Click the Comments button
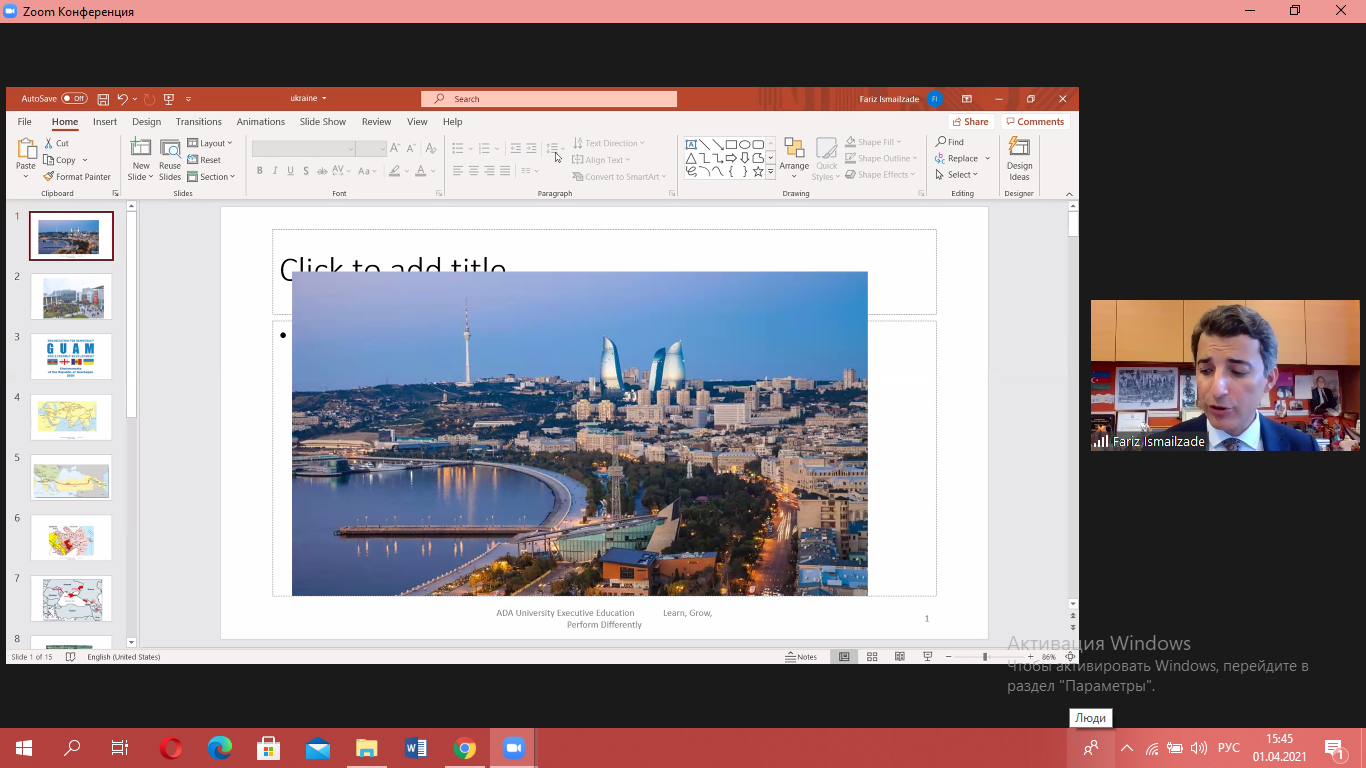This screenshot has width=1366, height=768. coord(1035,122)
